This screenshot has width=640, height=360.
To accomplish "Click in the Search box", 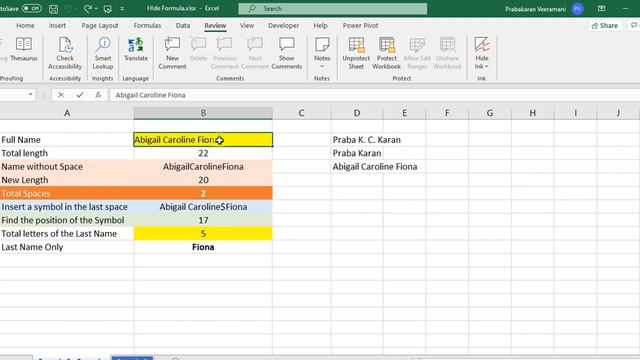I will pyautogui.click(x=333, y=9).
